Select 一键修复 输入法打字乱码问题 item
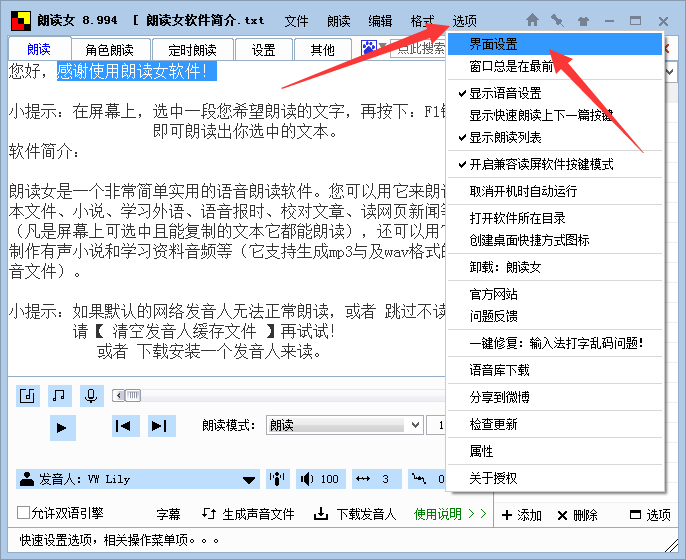 (x=555, y=343)
